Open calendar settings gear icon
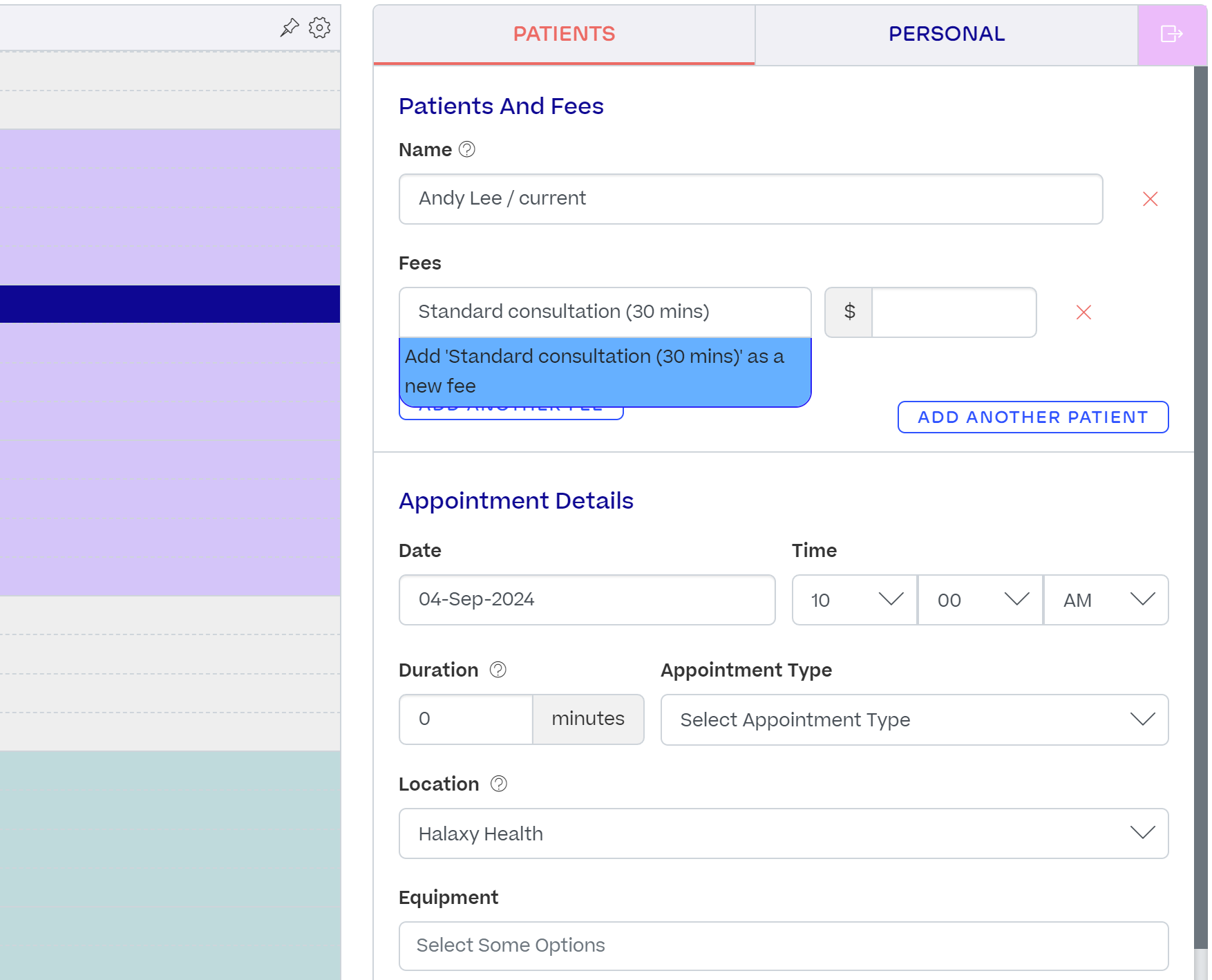Screen dimensions: 1212x980 (319, 28)
